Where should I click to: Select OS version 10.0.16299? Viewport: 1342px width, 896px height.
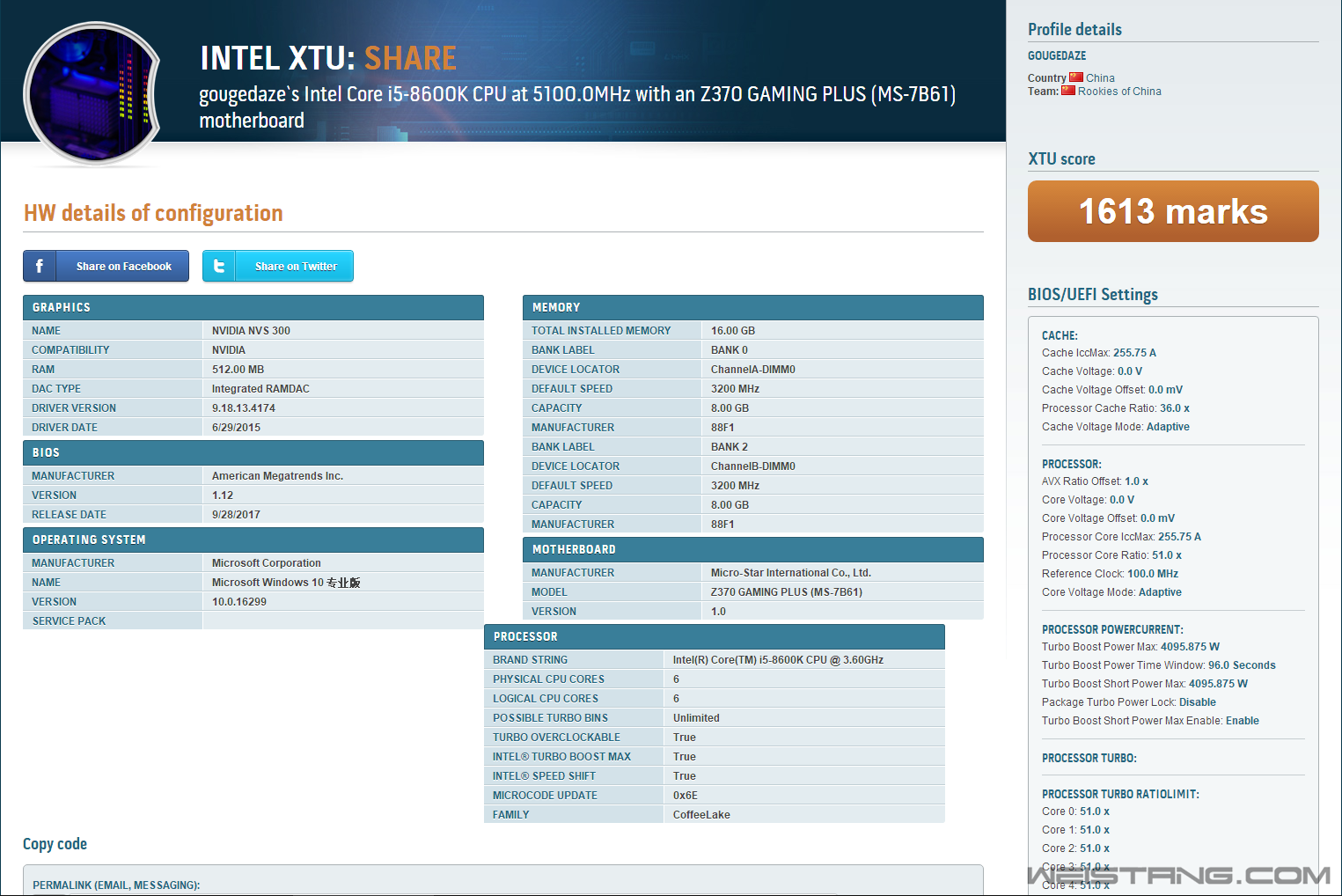tap(239, 602)
